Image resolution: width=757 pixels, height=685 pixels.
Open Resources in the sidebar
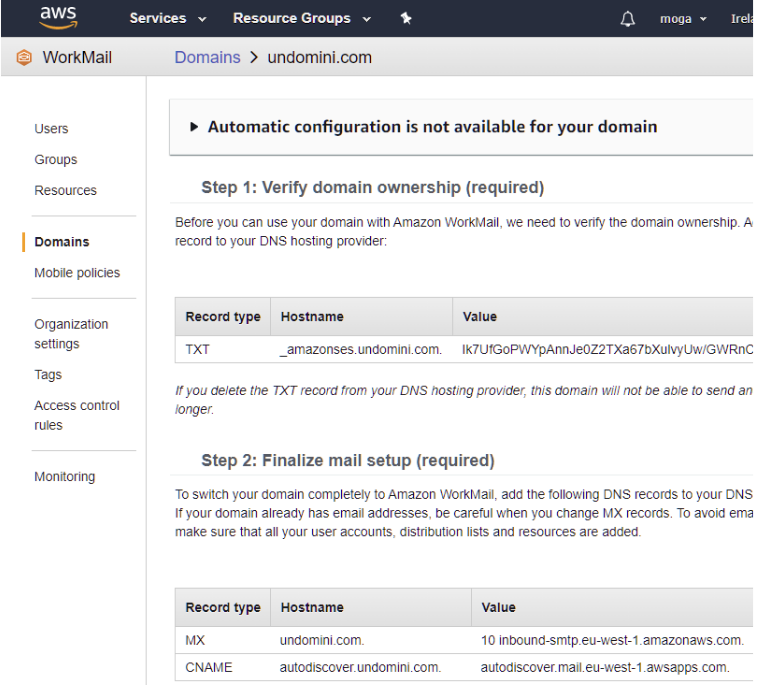coord(65,191)
